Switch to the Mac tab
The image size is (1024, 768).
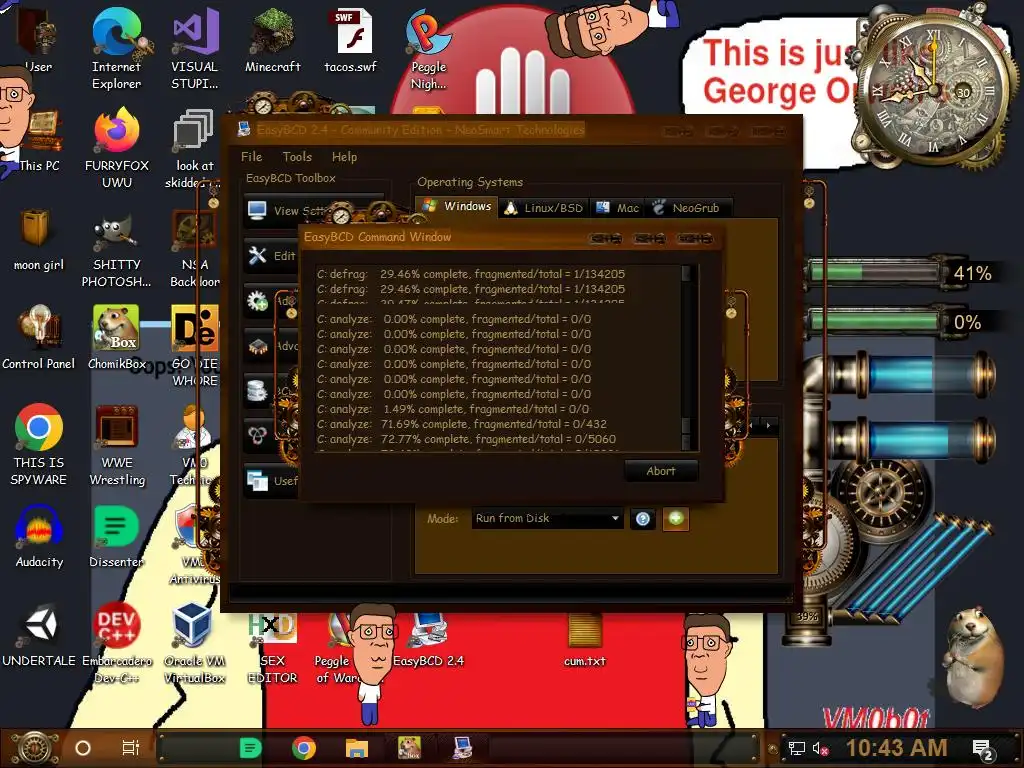617,208
